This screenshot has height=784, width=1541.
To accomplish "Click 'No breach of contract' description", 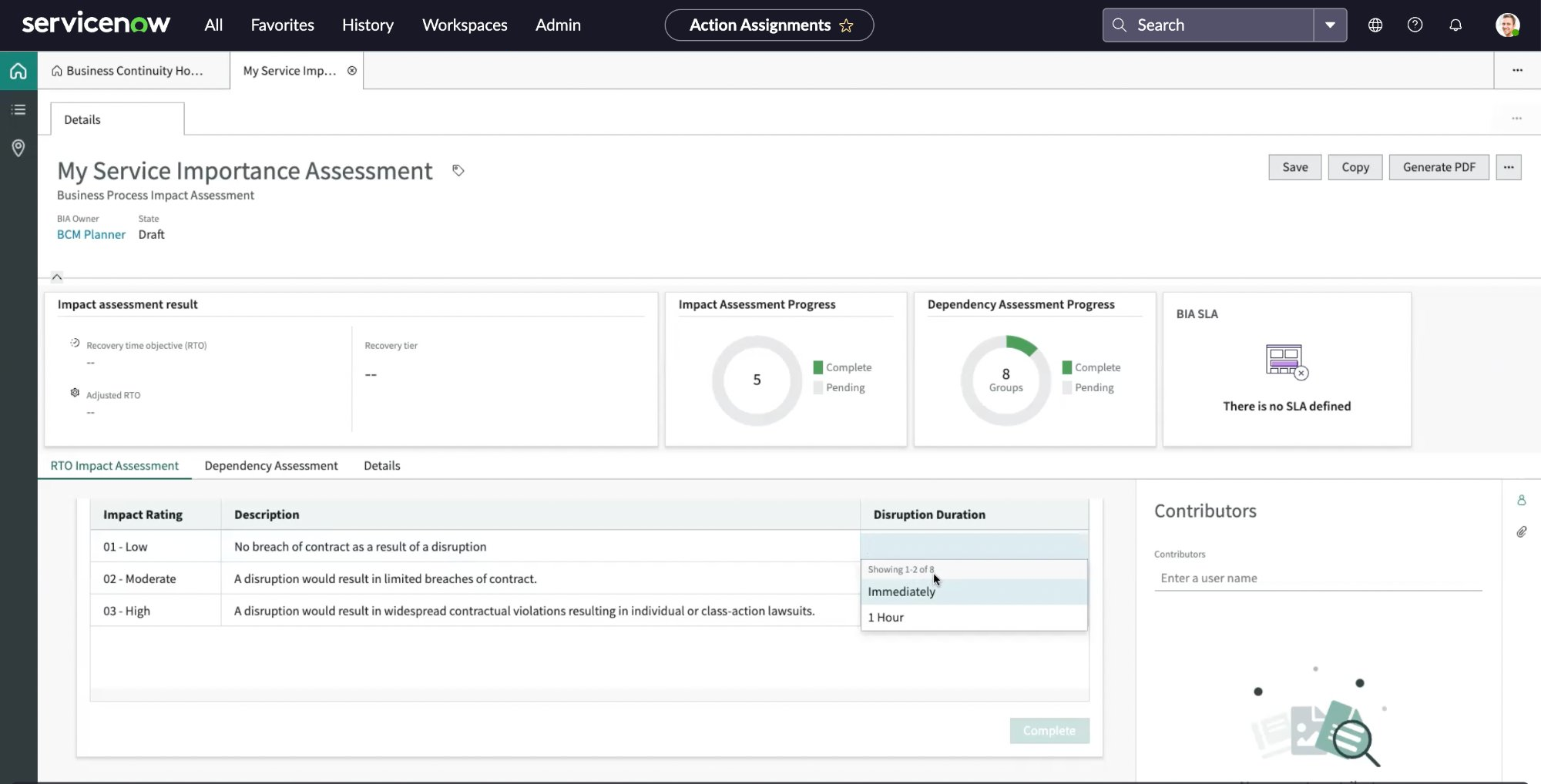I will pos(360,547).
